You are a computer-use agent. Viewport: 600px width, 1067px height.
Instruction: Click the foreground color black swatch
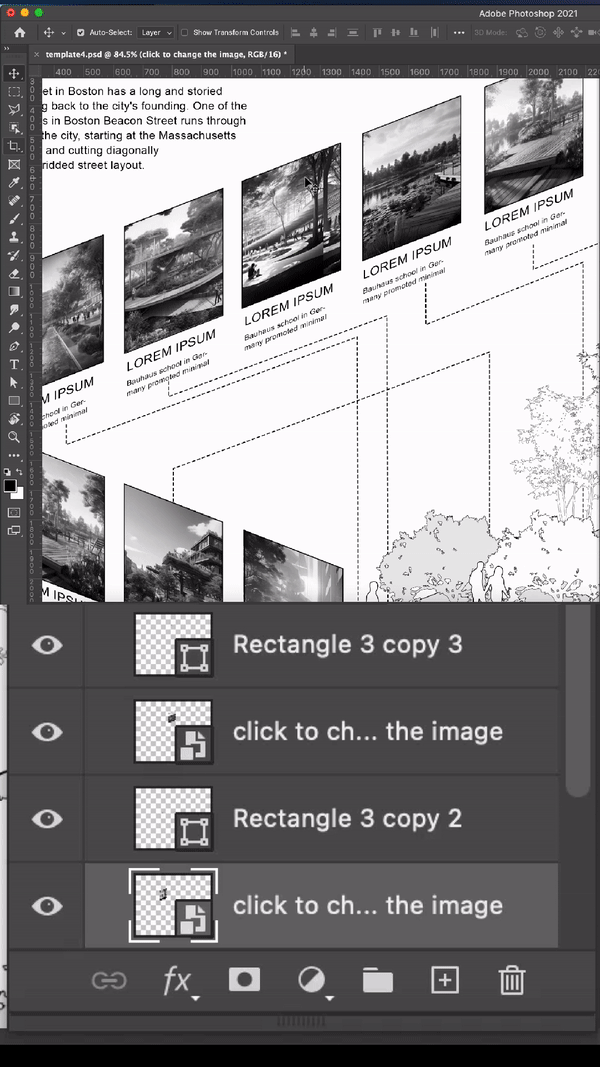tap(11, 485)
